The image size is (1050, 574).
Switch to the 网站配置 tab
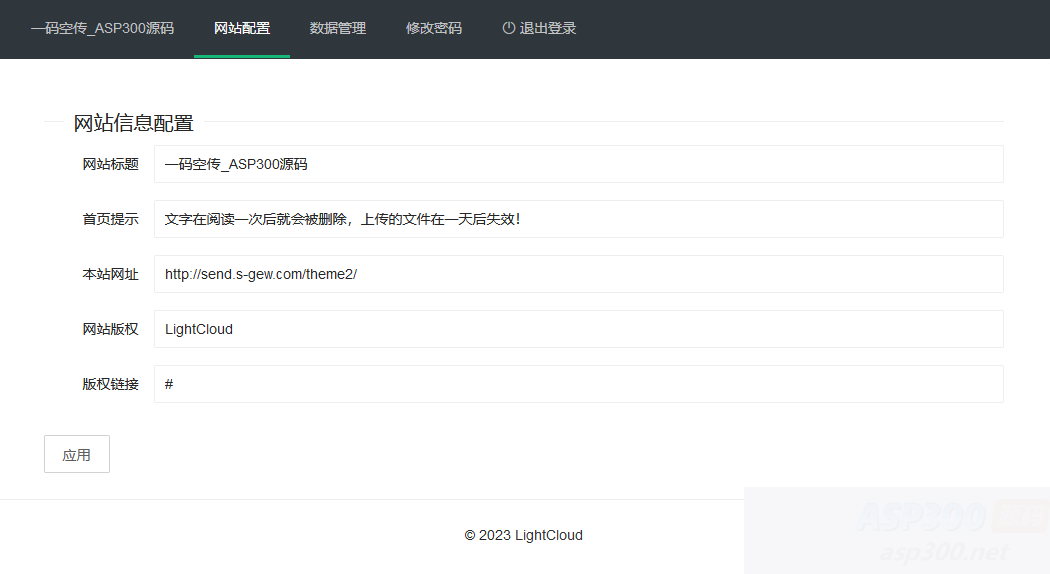[242, 28]
